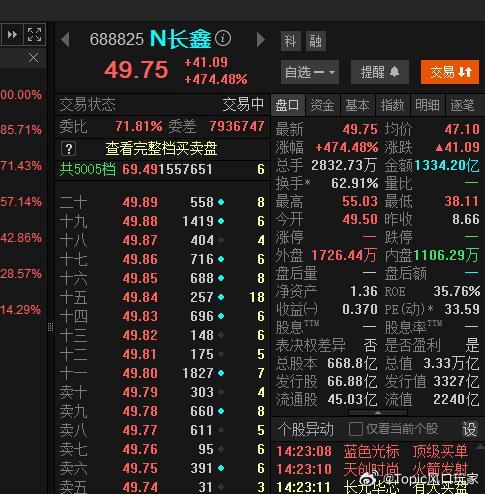
Task: Click the 融 tag badge
Action: tap(316, 41)
